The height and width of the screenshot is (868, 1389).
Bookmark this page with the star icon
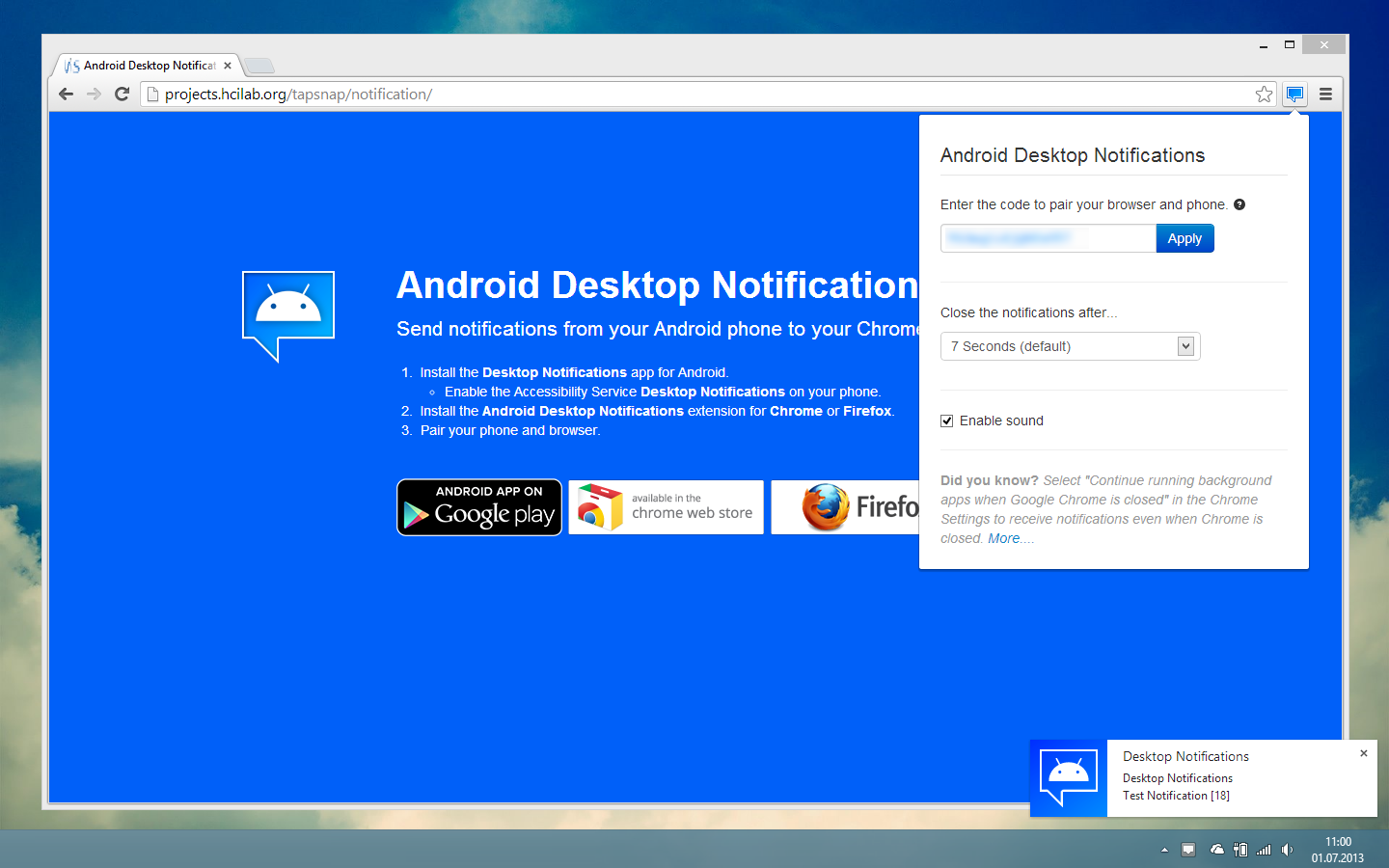click(x=1264, y=94)
